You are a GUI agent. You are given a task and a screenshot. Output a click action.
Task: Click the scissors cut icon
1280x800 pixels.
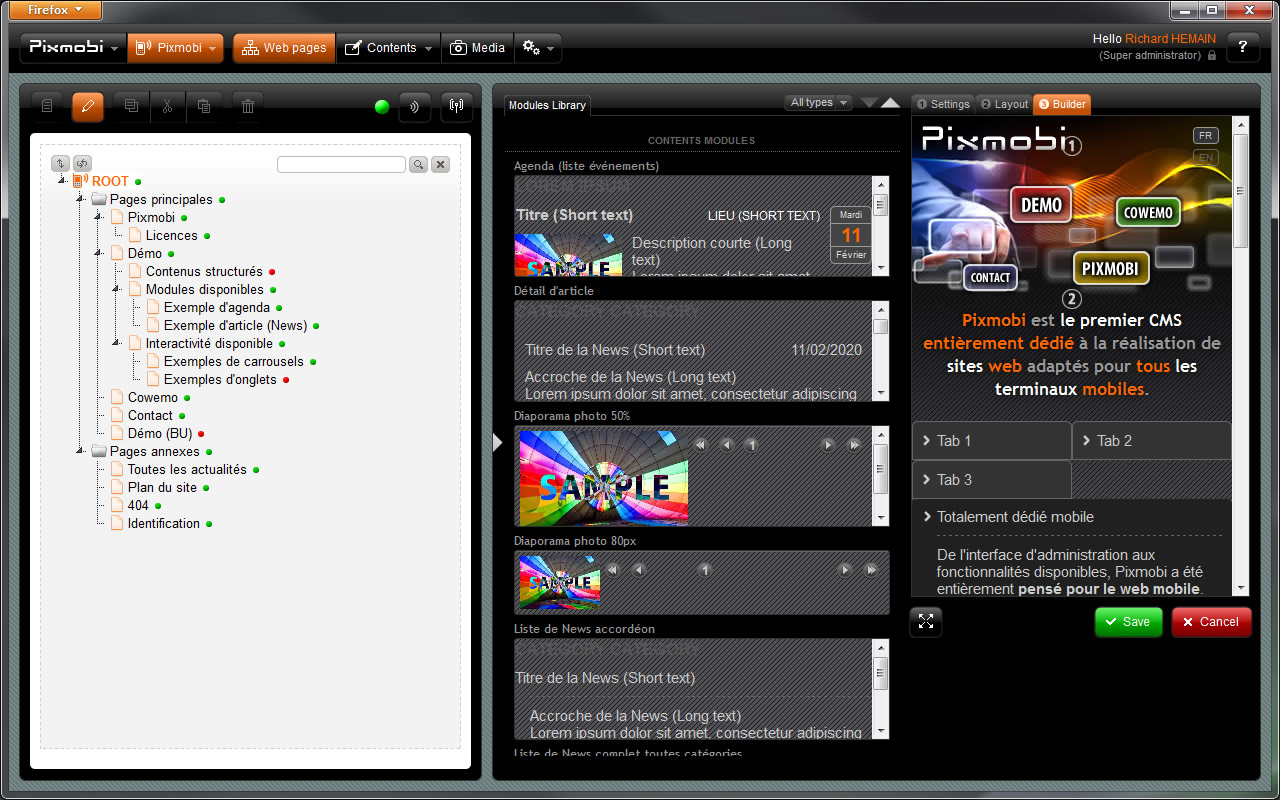click(x=167, y=106)
